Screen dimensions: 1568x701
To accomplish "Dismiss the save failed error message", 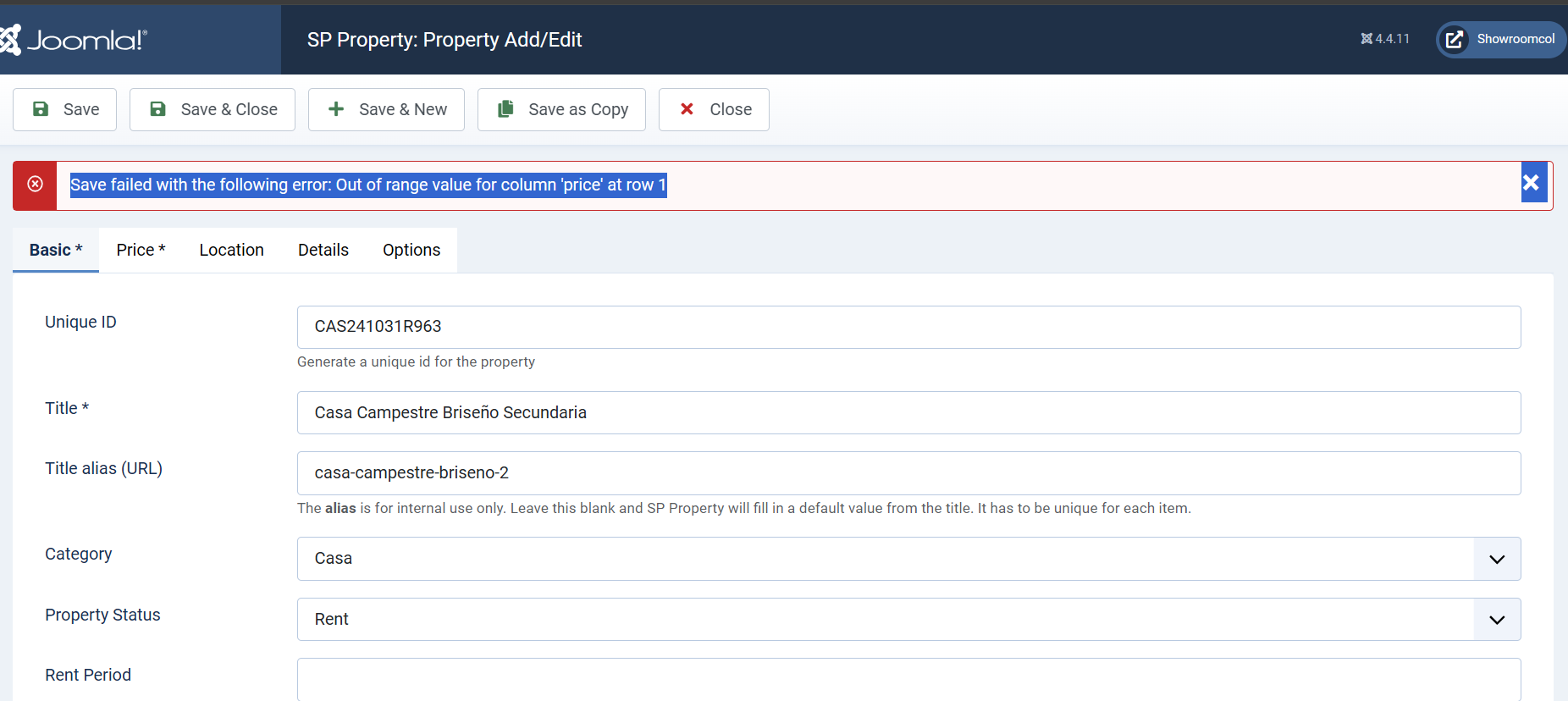I will coord(1531,183).
